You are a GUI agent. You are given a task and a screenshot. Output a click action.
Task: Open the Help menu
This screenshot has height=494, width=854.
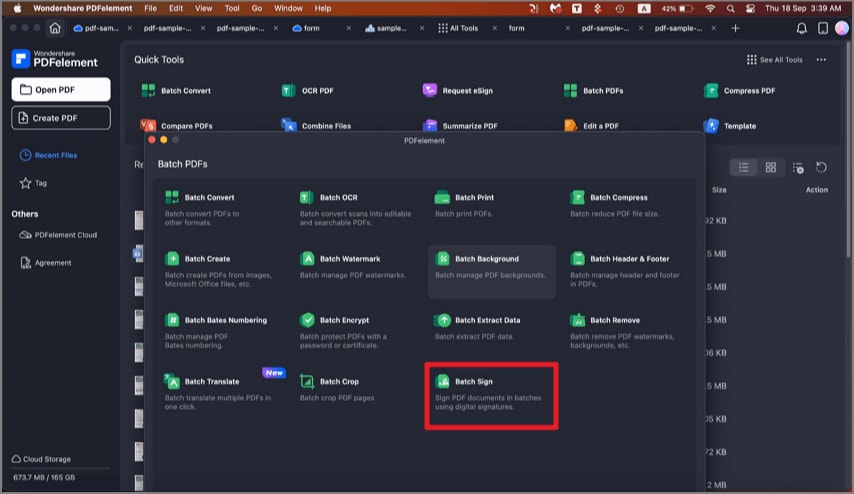tap(323, 8)
